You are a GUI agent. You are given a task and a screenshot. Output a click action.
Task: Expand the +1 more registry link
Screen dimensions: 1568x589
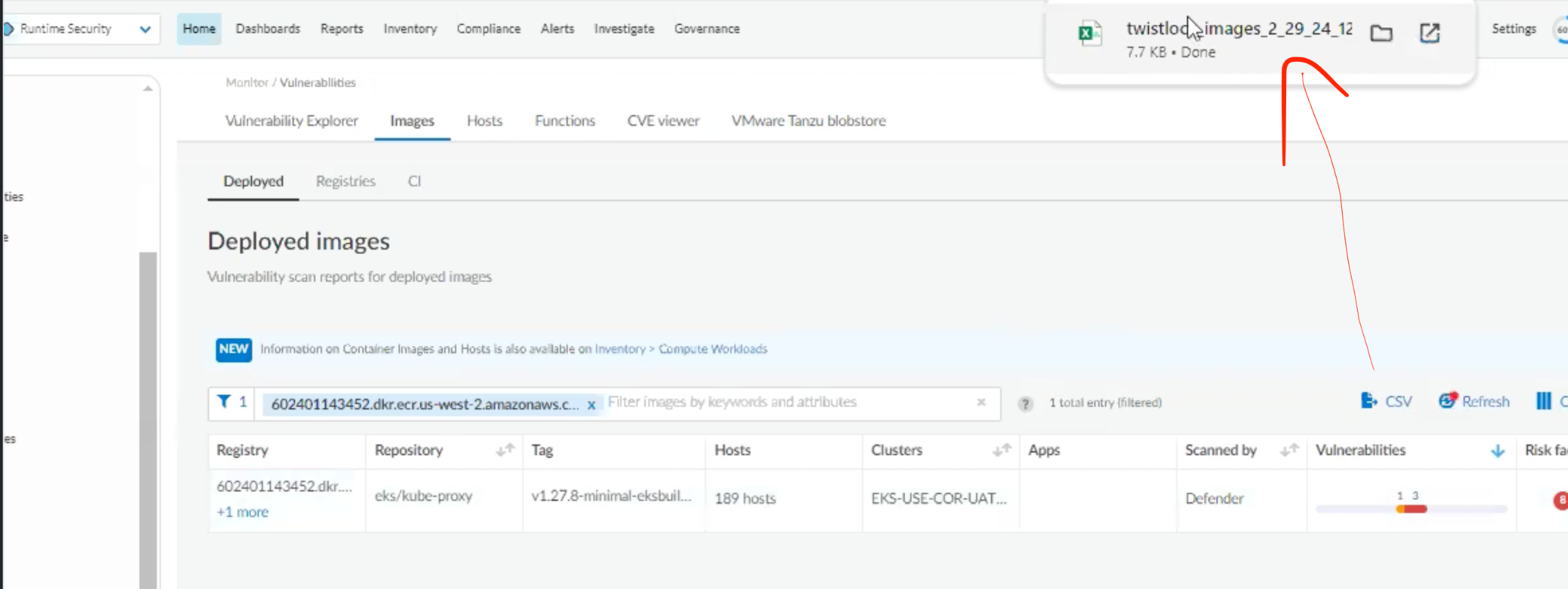coord(243,512)
